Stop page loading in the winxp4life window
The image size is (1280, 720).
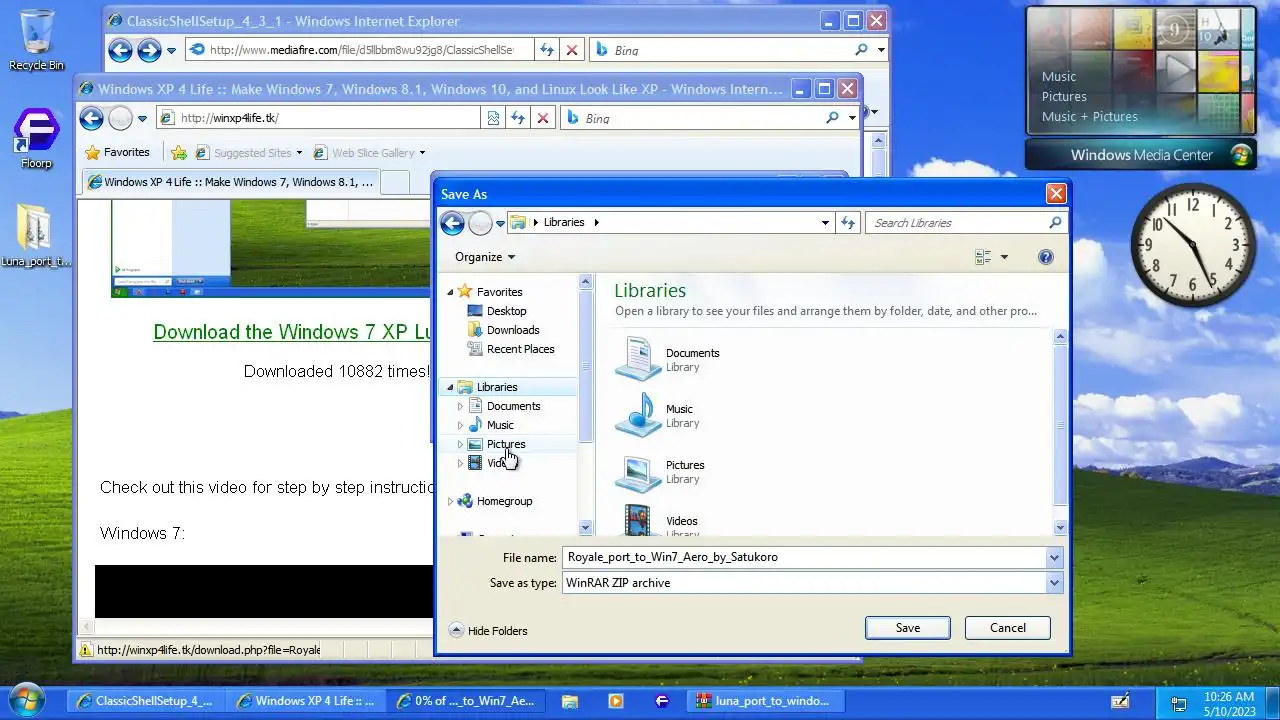543,118
